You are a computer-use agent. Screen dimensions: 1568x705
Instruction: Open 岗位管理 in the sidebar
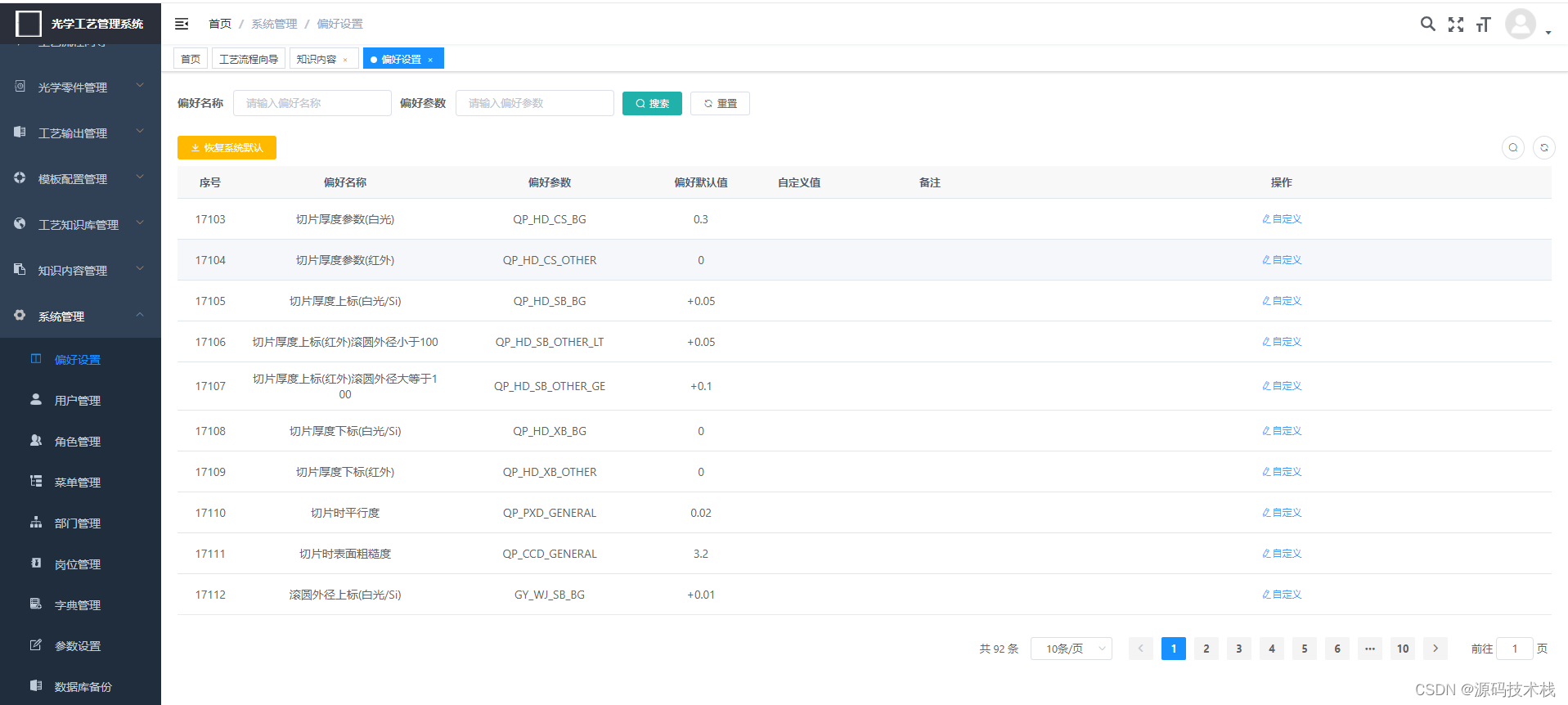(80, 564)
